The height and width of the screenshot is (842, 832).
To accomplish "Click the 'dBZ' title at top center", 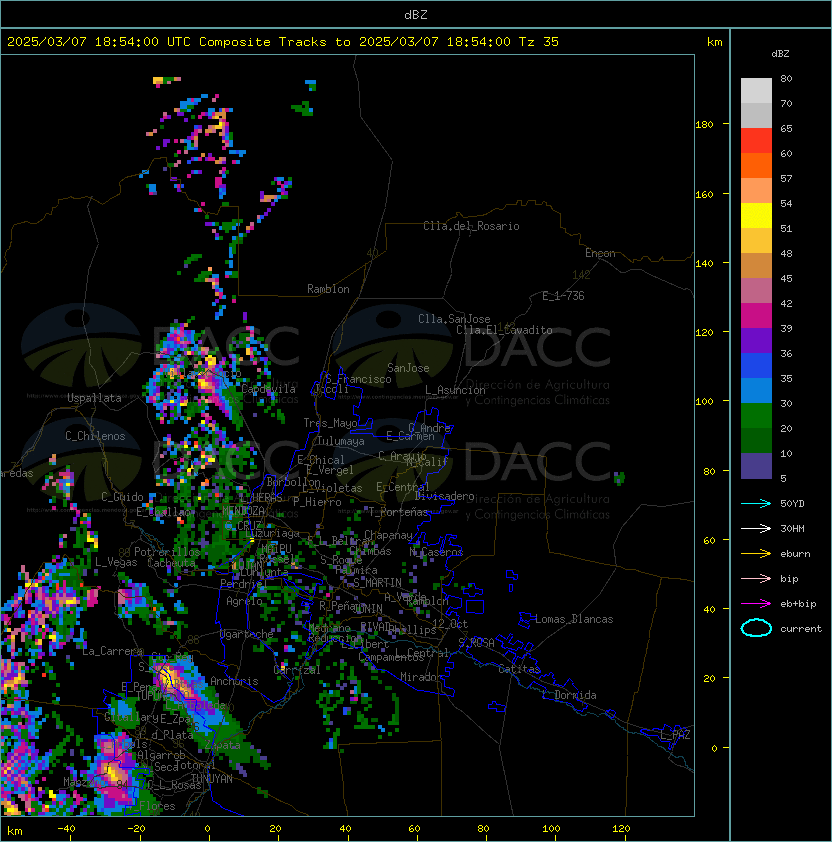I will 416,14.
